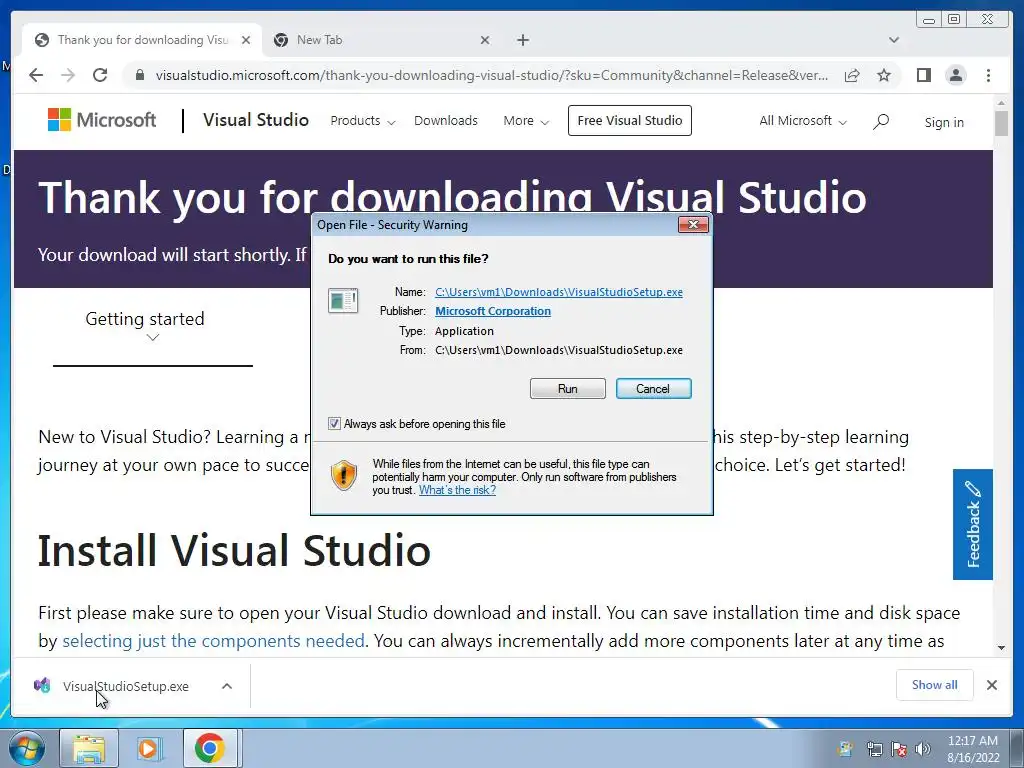Screen dimensions: 1024x768
Task: Click the Microsoft Corporation publisher link
Action: pos(493,311)
